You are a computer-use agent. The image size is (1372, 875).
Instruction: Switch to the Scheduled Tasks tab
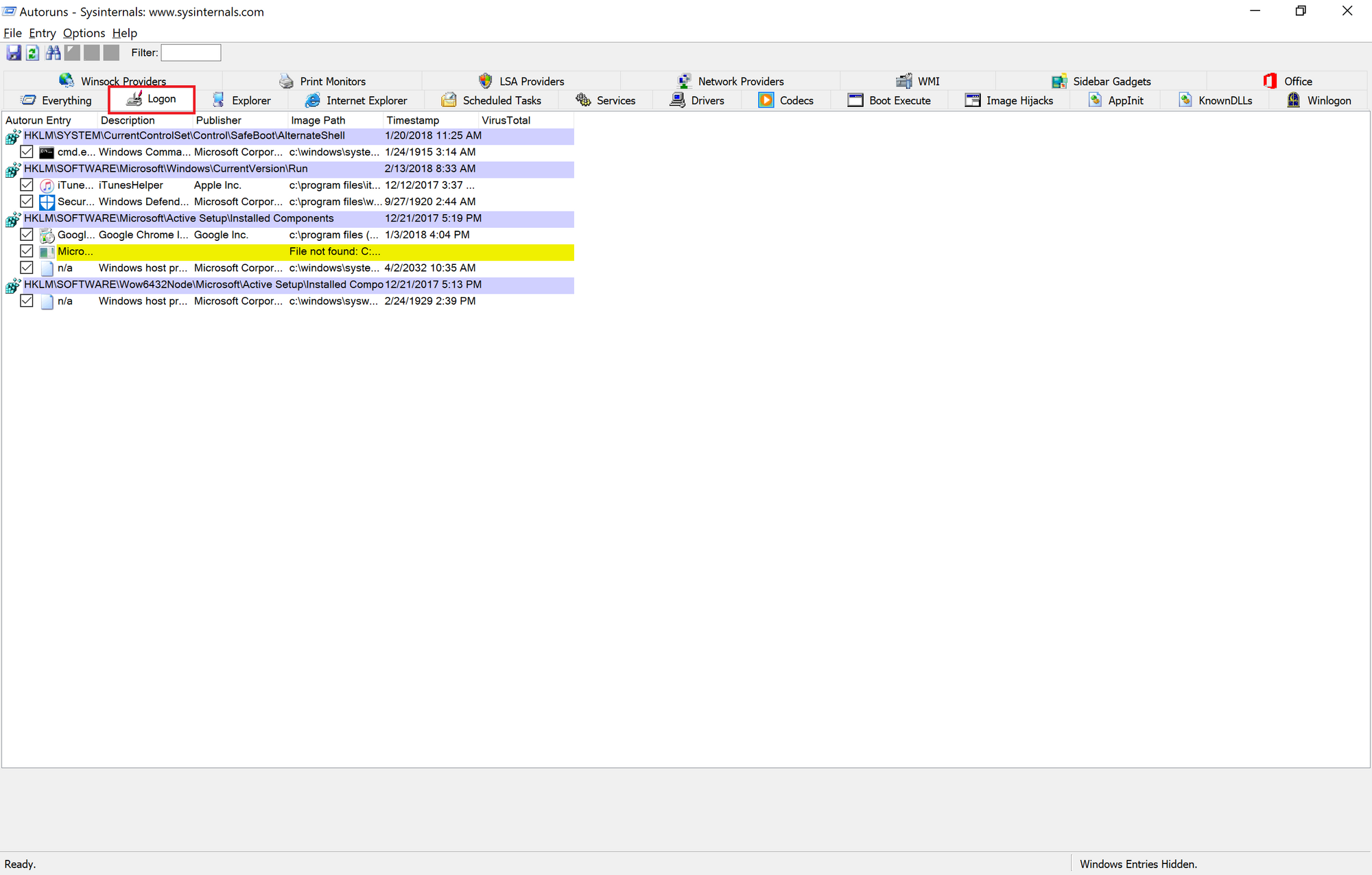pos(491,100)
